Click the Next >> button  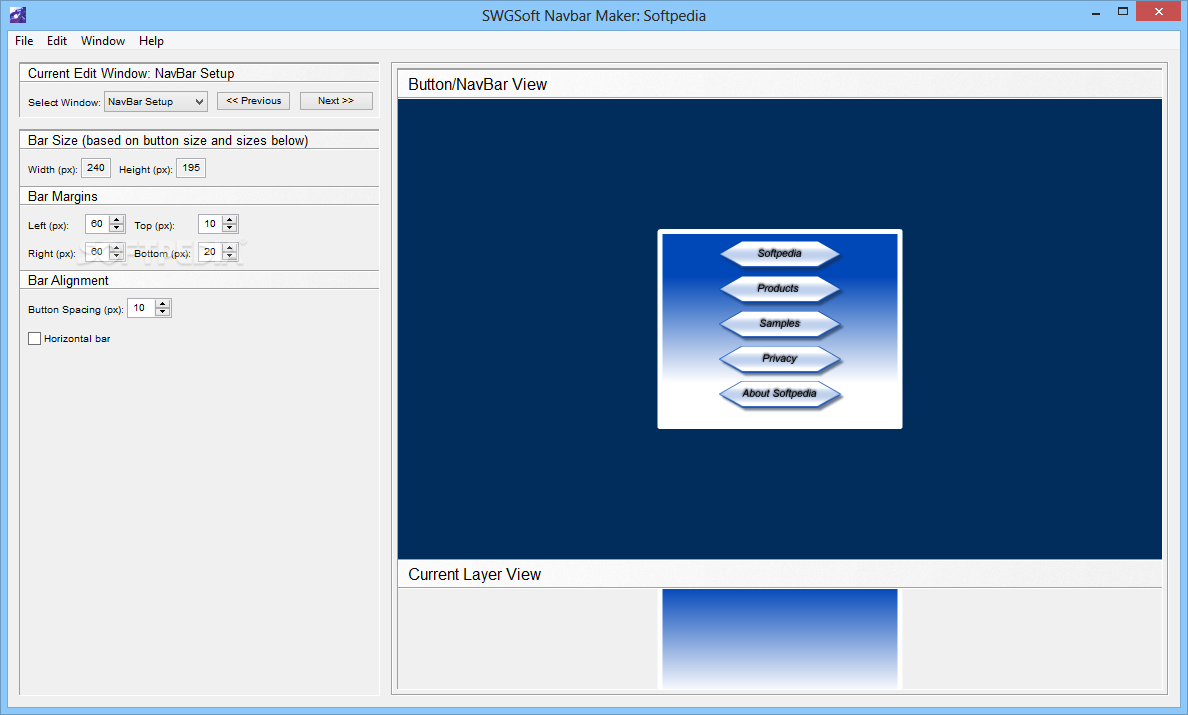click(x=336, y=101)
